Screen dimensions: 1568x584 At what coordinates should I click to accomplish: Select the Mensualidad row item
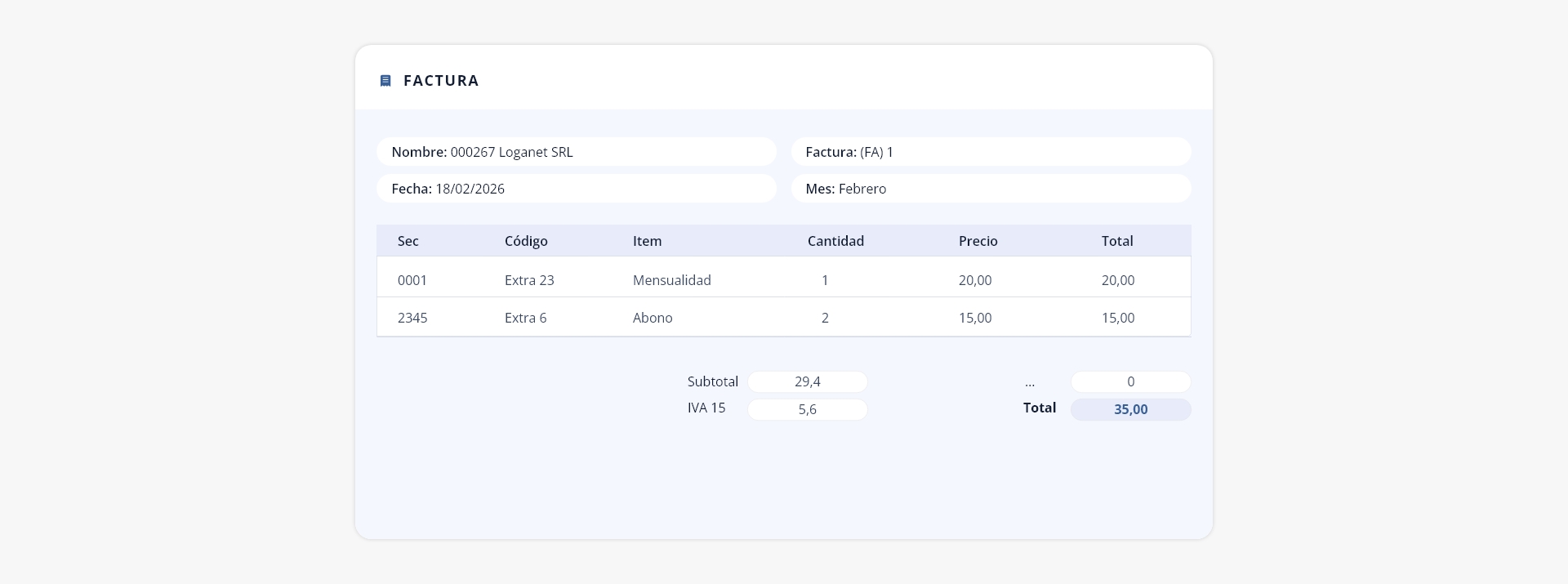click(672, 280)
